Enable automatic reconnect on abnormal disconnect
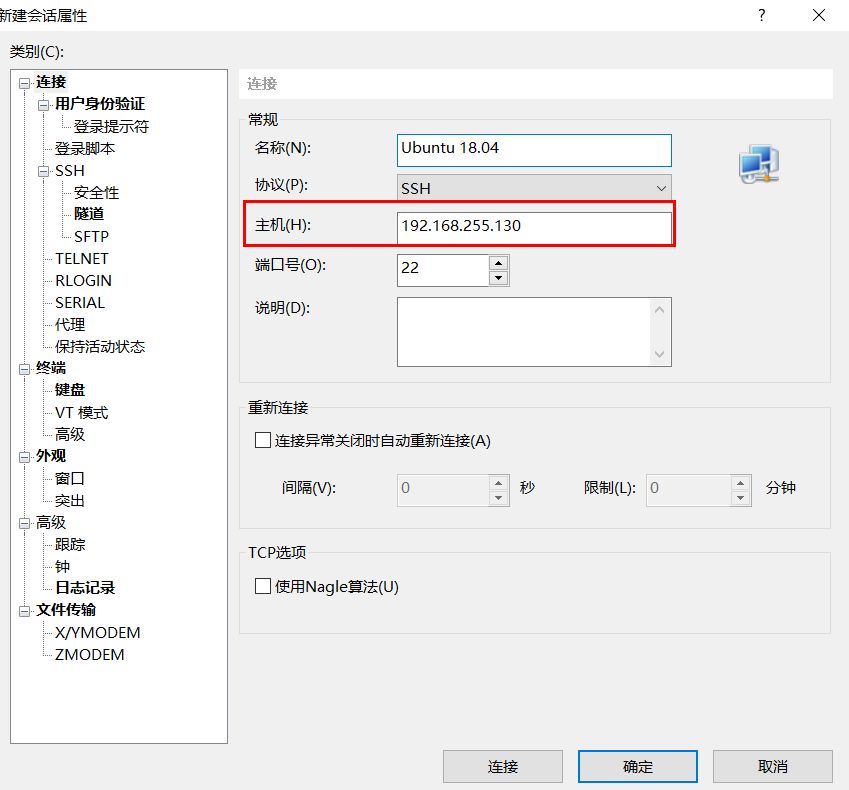This screenshot has height=790, width=849. [x=262, y=441]
